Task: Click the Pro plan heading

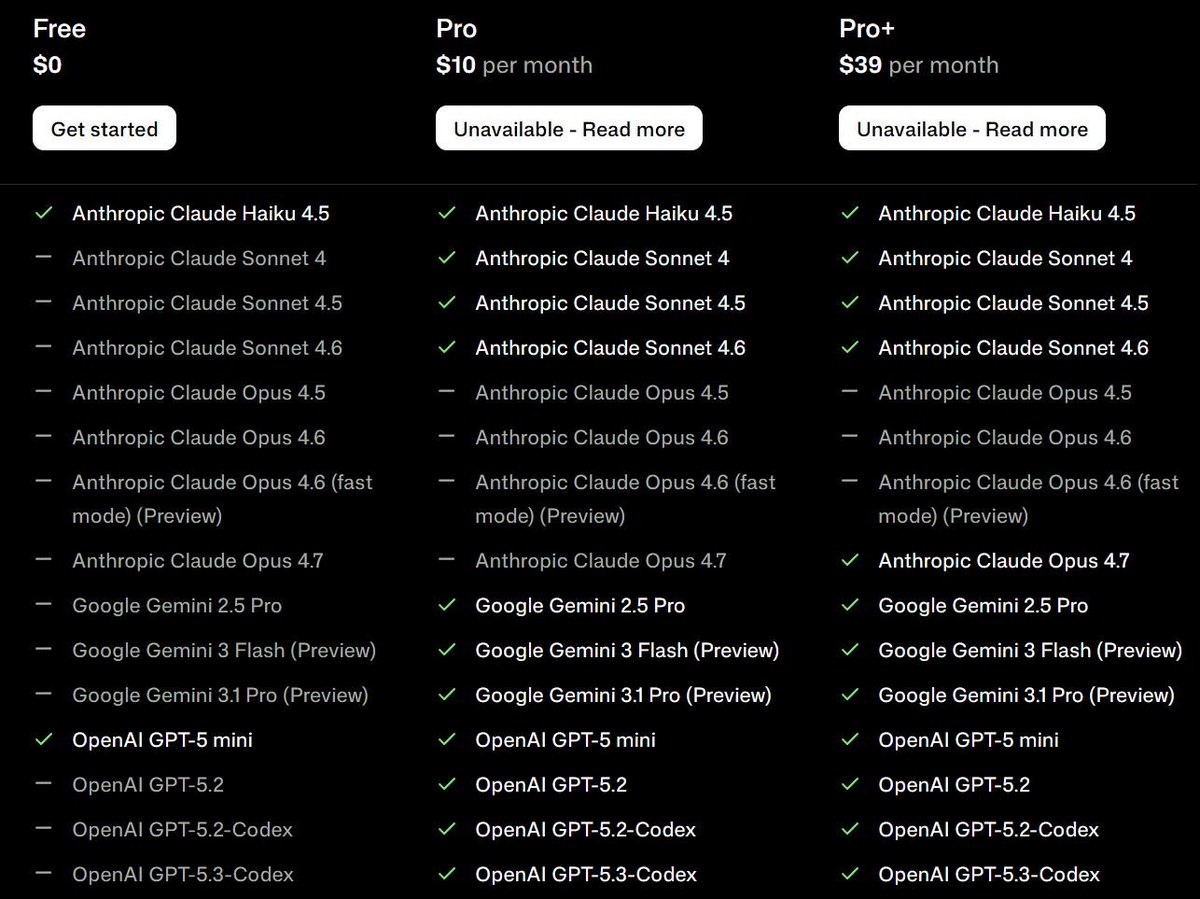Action: (456, 29)
